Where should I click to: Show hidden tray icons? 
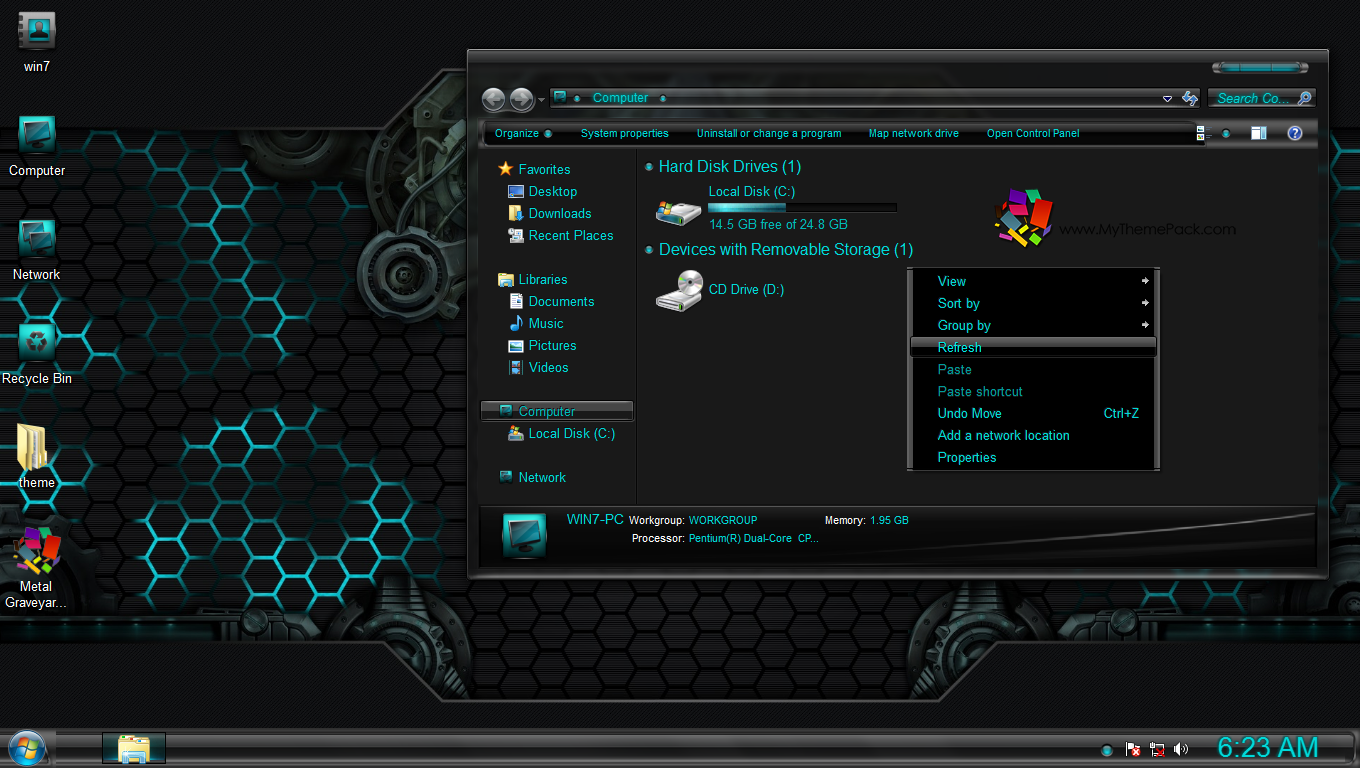[x=1107, y=750]
